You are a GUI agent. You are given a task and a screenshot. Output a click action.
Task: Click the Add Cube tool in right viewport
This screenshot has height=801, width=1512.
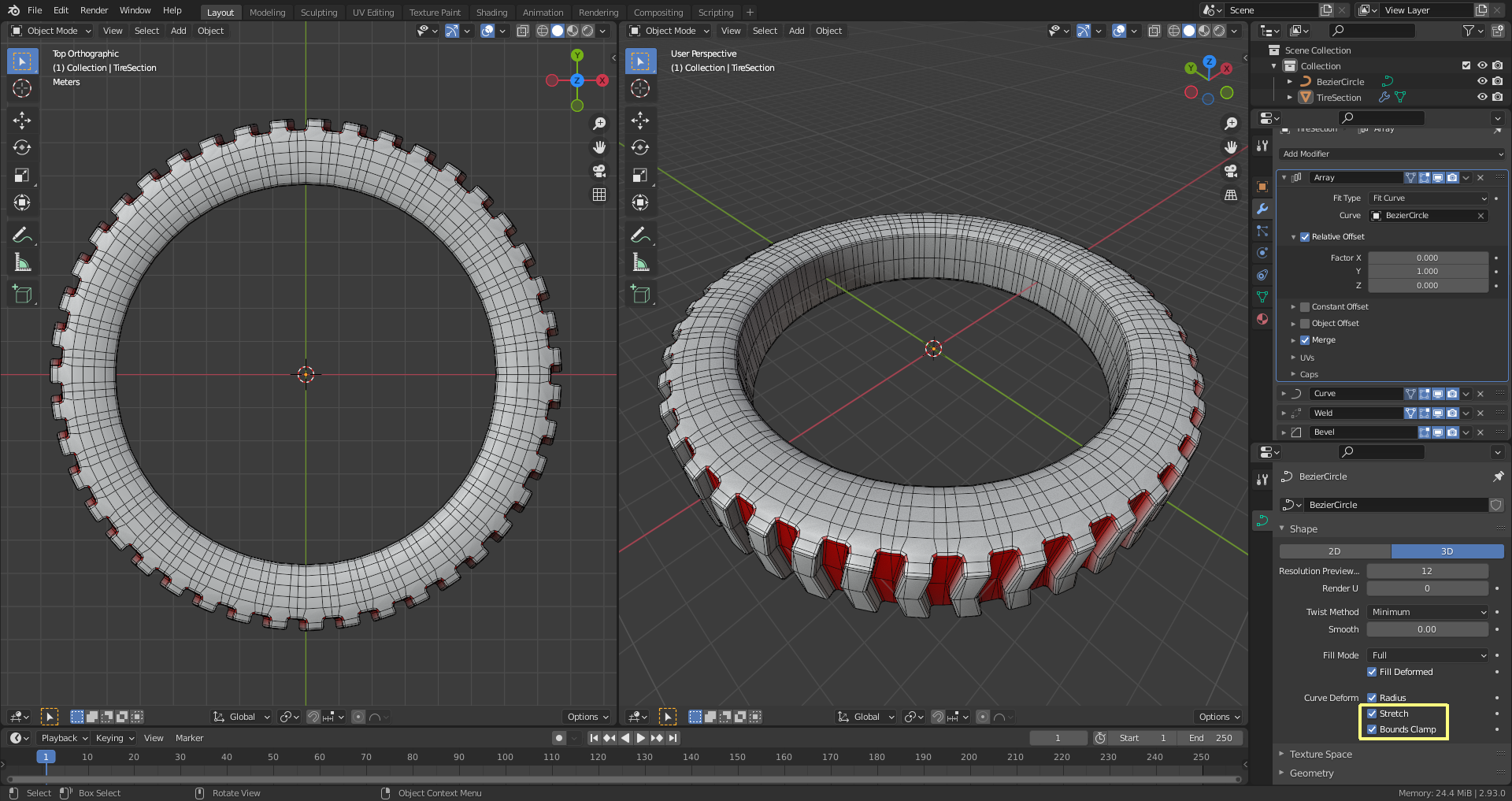tap(640, 295)
